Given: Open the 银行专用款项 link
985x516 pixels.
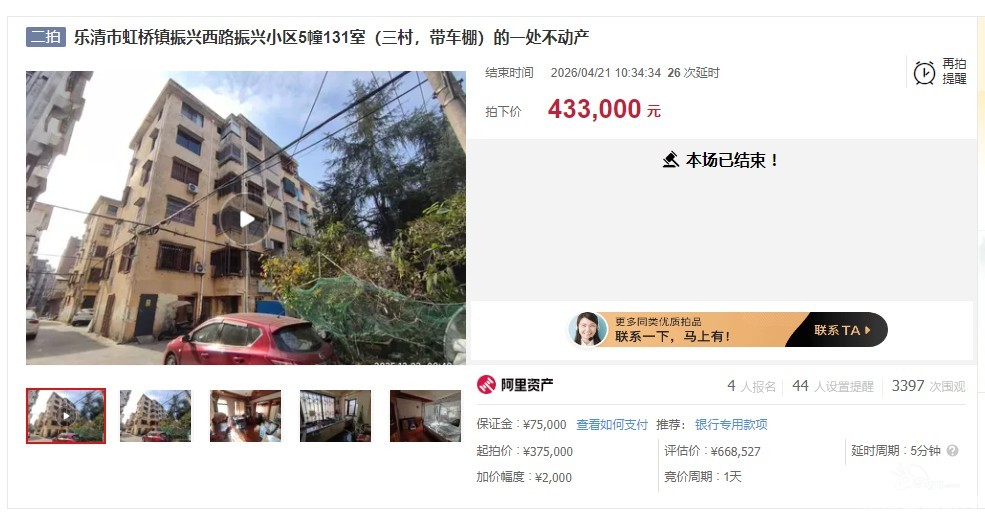Looking at the screenshot, I should (731, 425).
